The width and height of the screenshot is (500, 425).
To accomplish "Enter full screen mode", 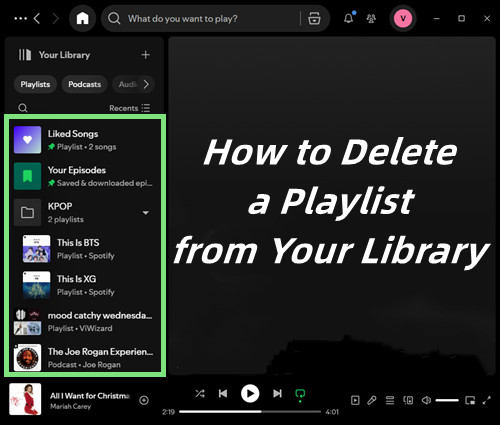I will [487, 400].
